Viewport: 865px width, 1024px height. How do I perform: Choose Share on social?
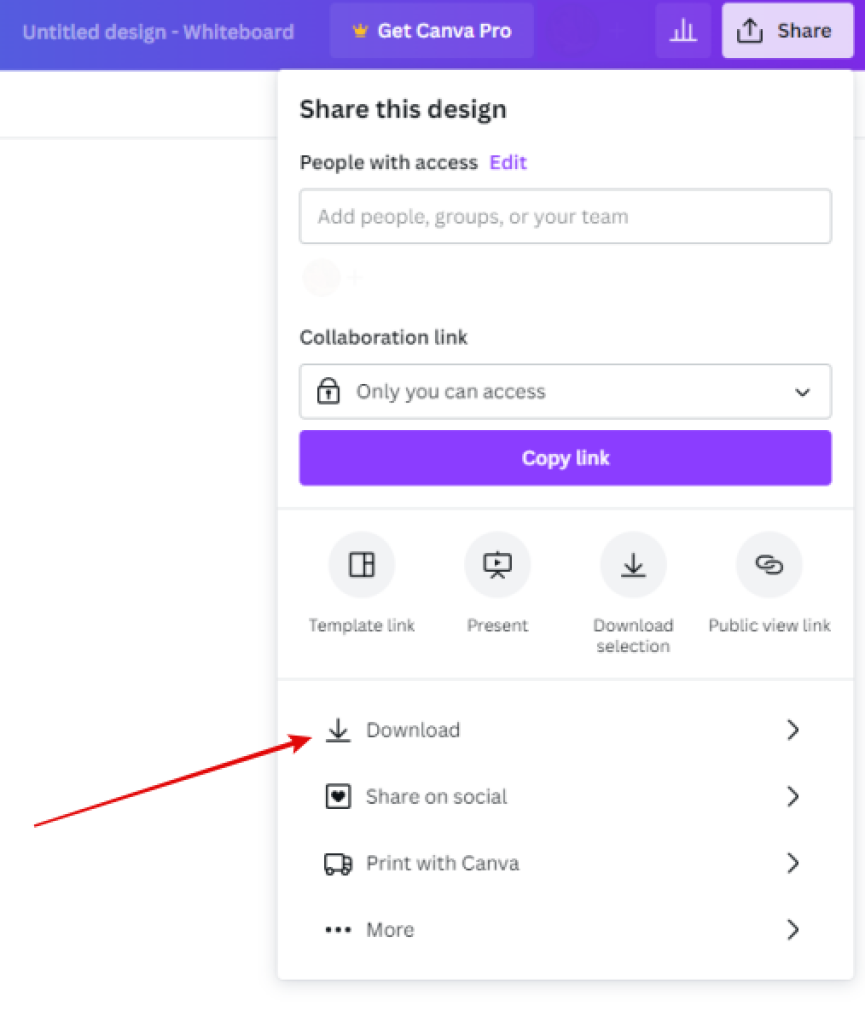[565, 797]
